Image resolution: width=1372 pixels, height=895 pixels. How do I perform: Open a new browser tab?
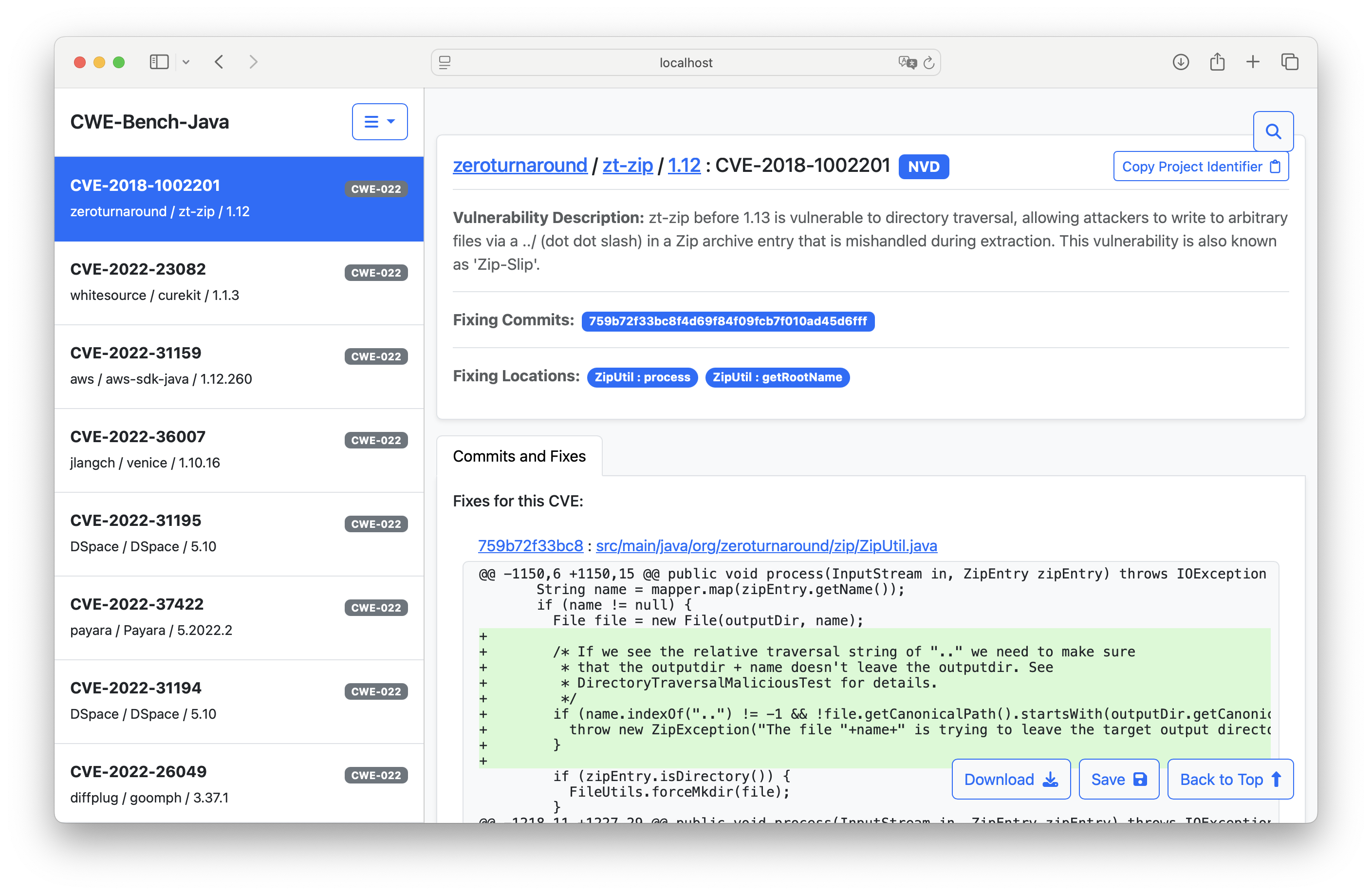pyautogui.click(x=1253, y=62)
